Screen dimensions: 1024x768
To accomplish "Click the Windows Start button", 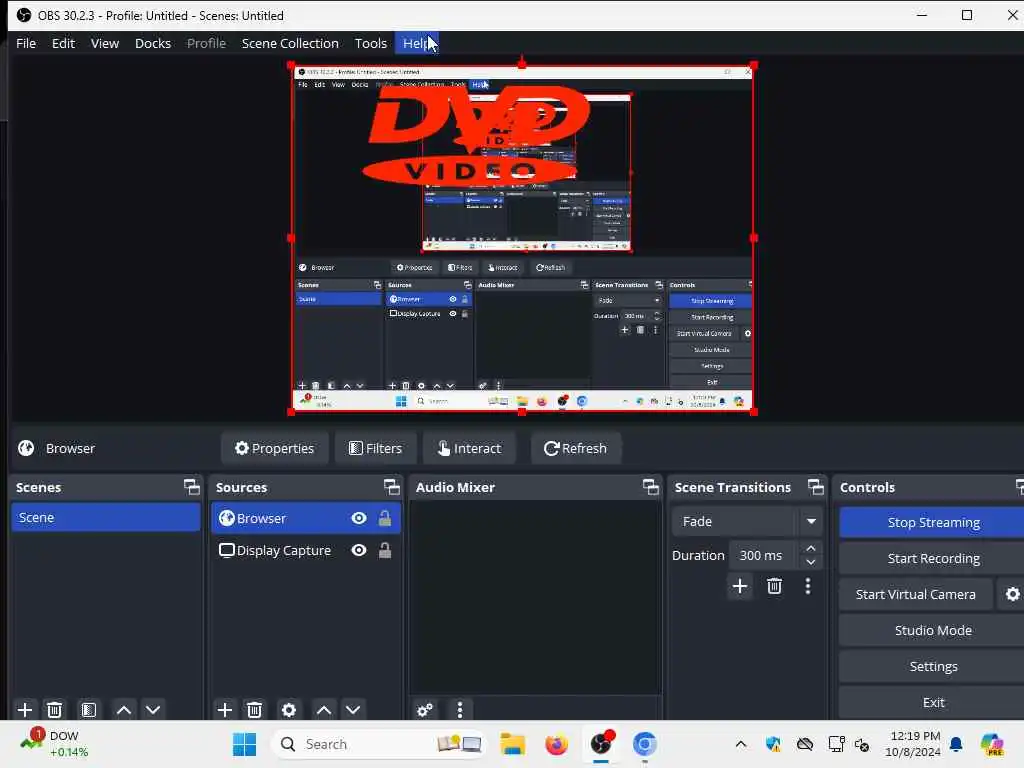I will [244, 744].
